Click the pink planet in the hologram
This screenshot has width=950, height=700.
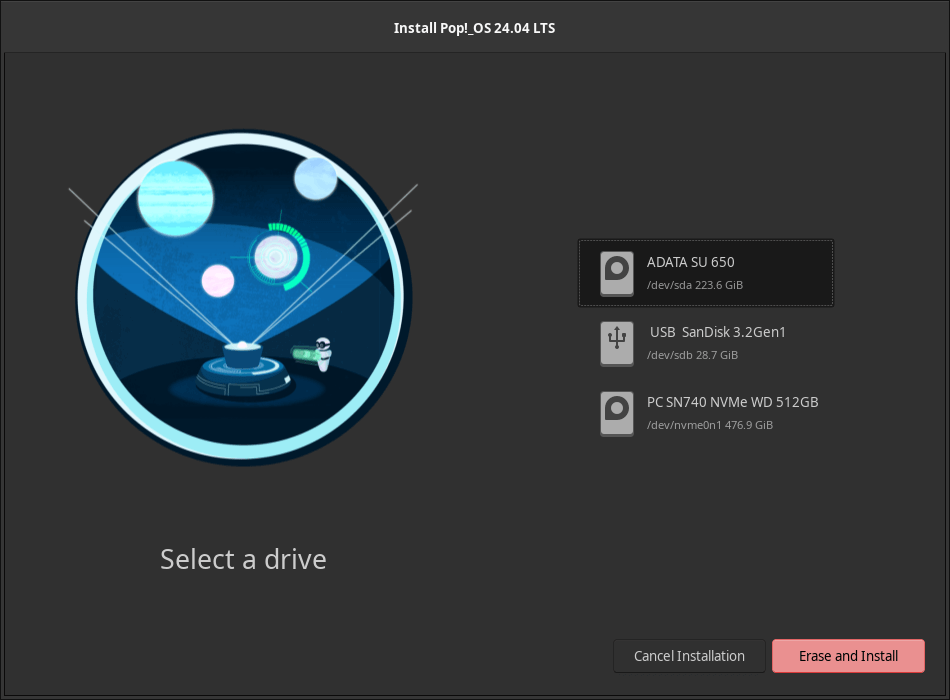(217, 281)
